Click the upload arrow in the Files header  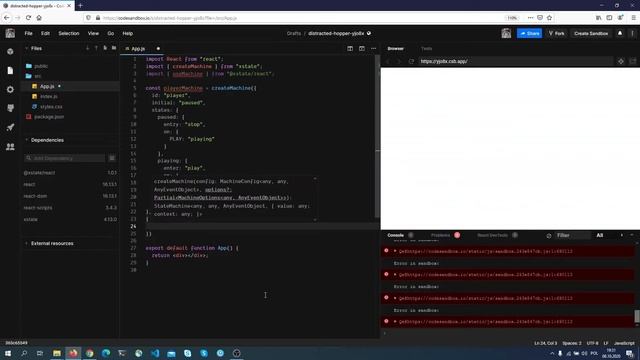click(x=96, y=48)
